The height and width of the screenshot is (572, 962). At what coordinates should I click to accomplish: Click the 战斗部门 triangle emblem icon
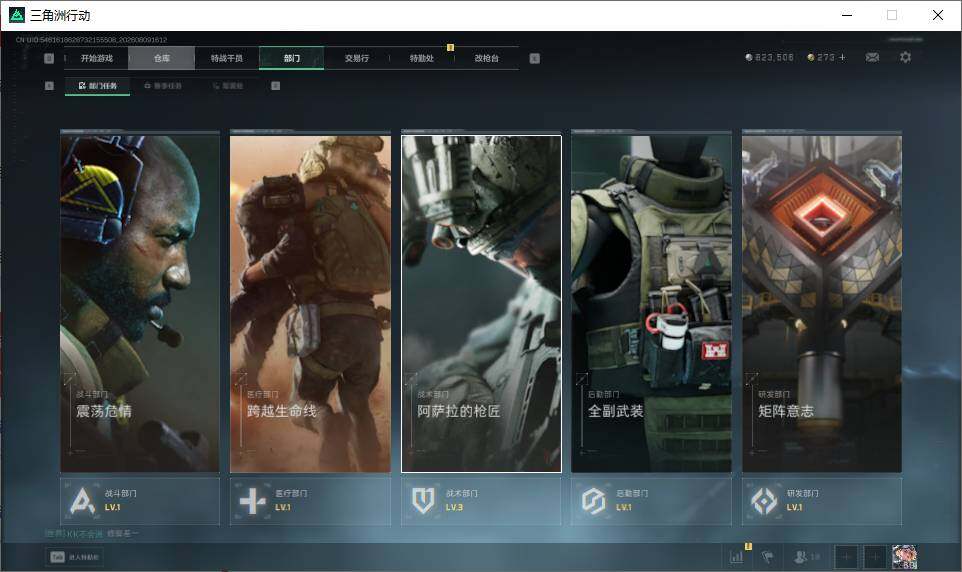click(x=82, y=500)
